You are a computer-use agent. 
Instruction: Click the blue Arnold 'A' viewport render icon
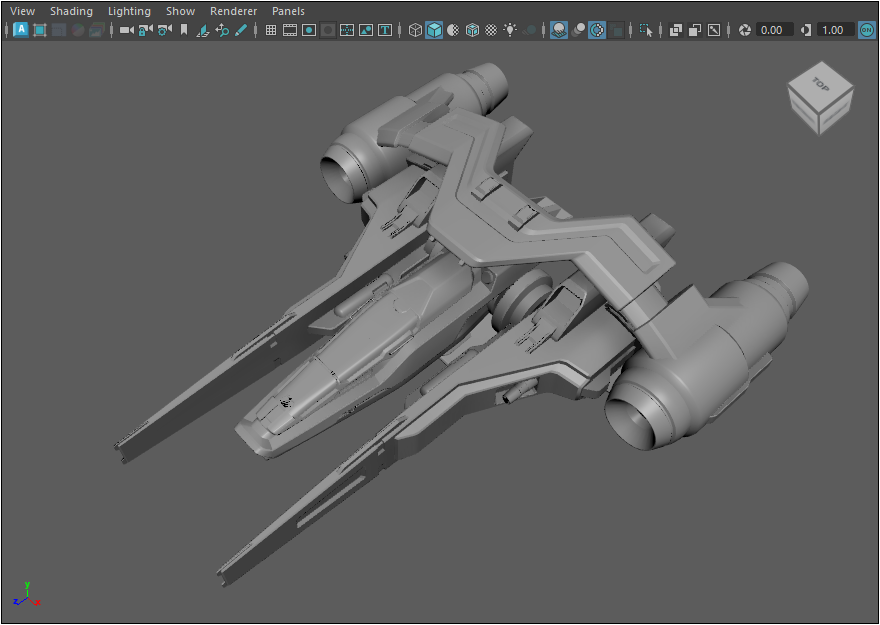click(21, 30)
